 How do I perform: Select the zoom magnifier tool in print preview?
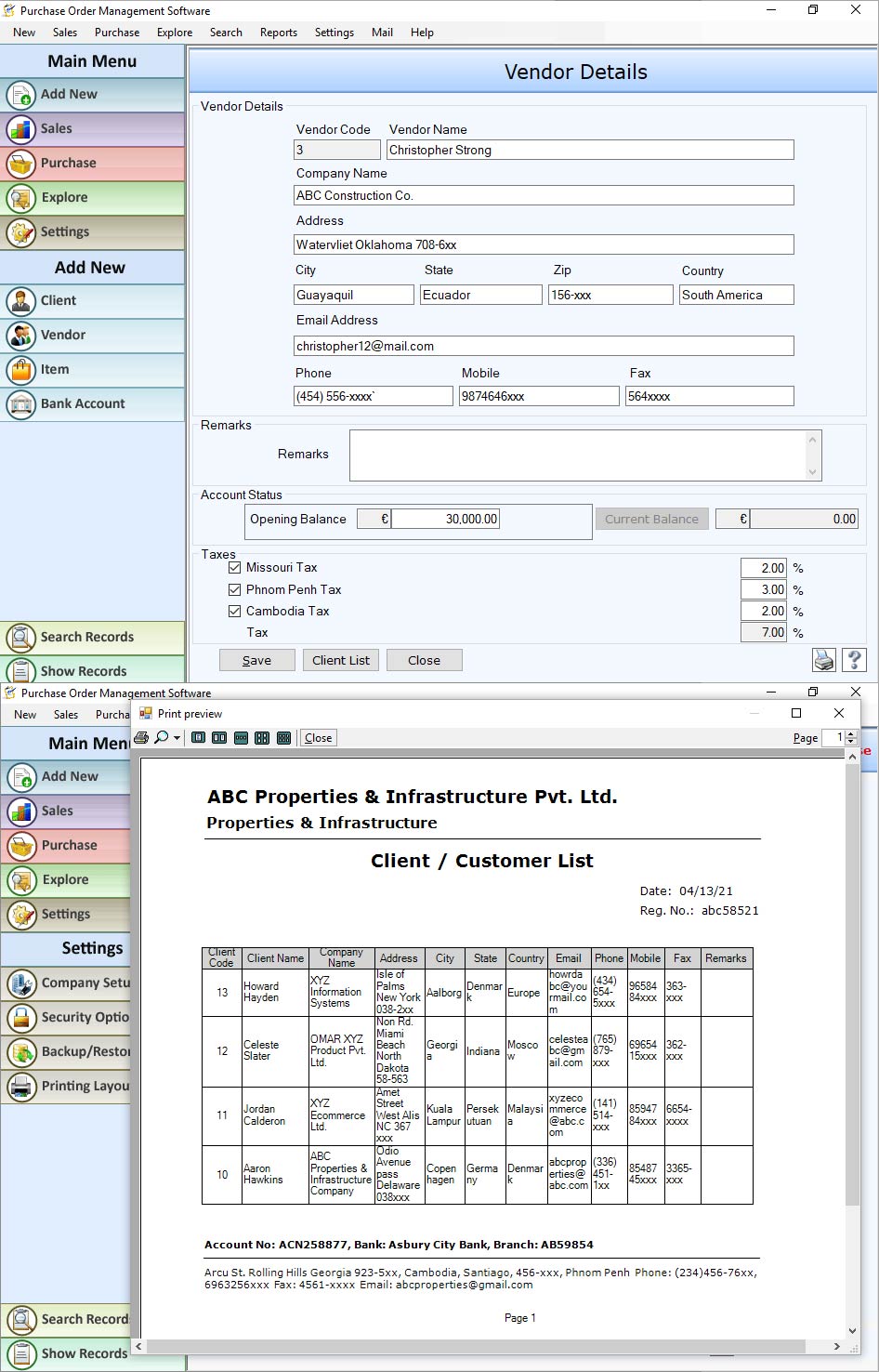click(160, 737)
